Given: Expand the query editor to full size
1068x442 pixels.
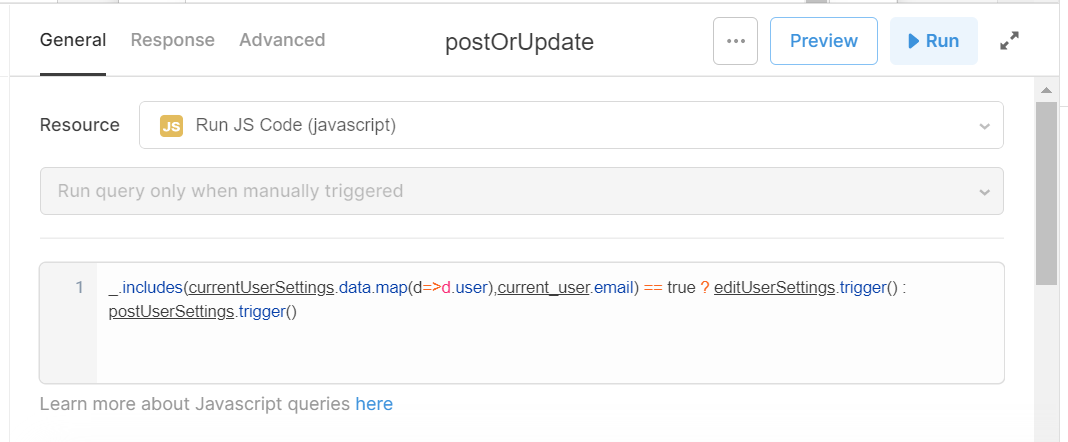Looking at the screenshot, I should pyautogui.click(x=1009, y=41).
